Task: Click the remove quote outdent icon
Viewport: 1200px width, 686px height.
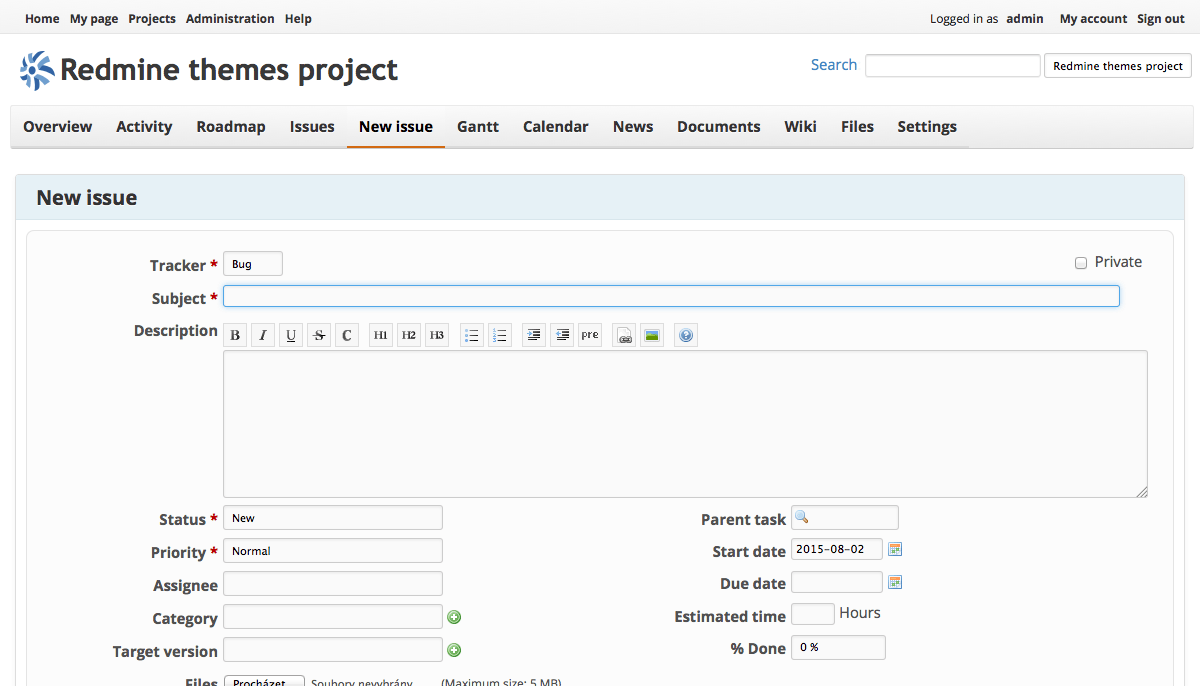Action: pos(562,335)
